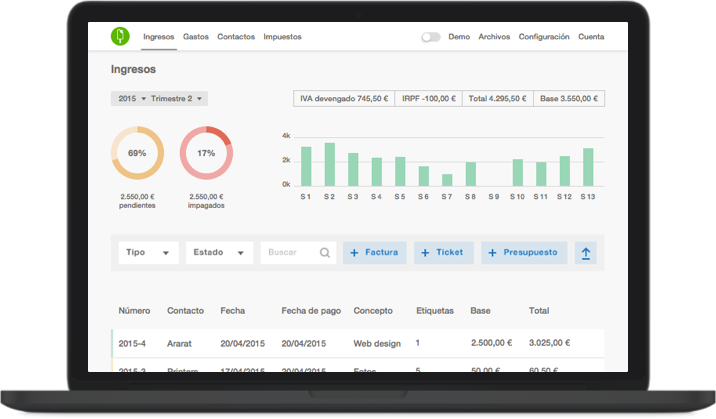Open the Configuración menu
The height and width of the screenshot is (419, 716).
(544, 37)
